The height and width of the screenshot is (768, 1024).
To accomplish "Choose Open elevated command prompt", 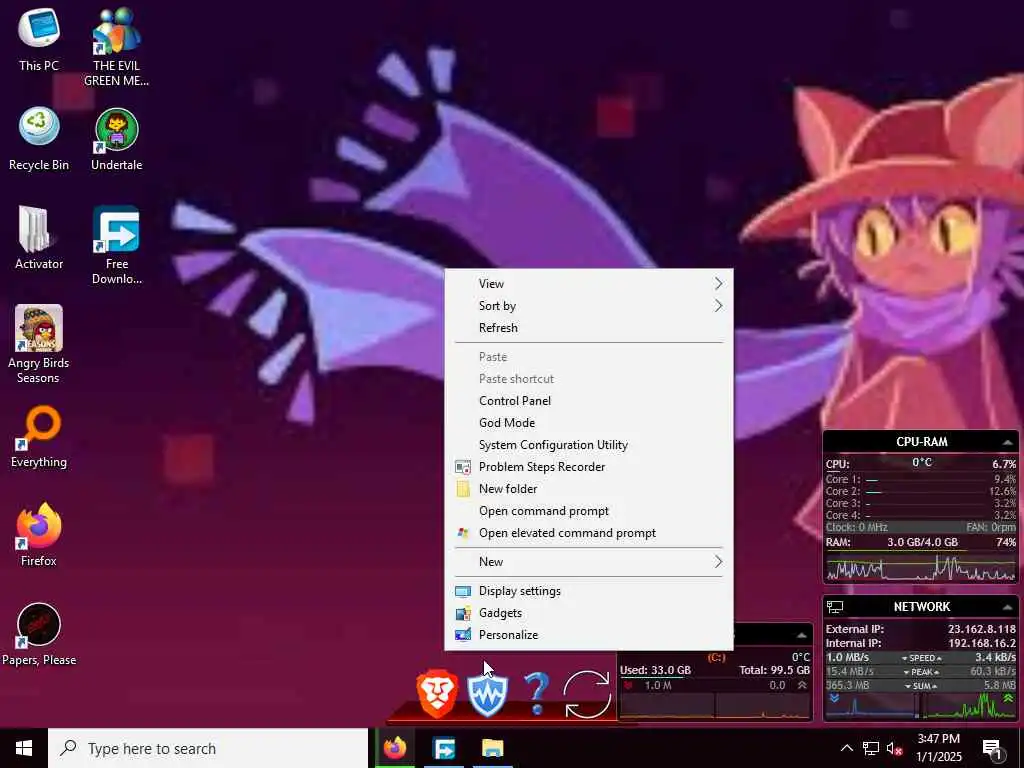I will point(588,533).
